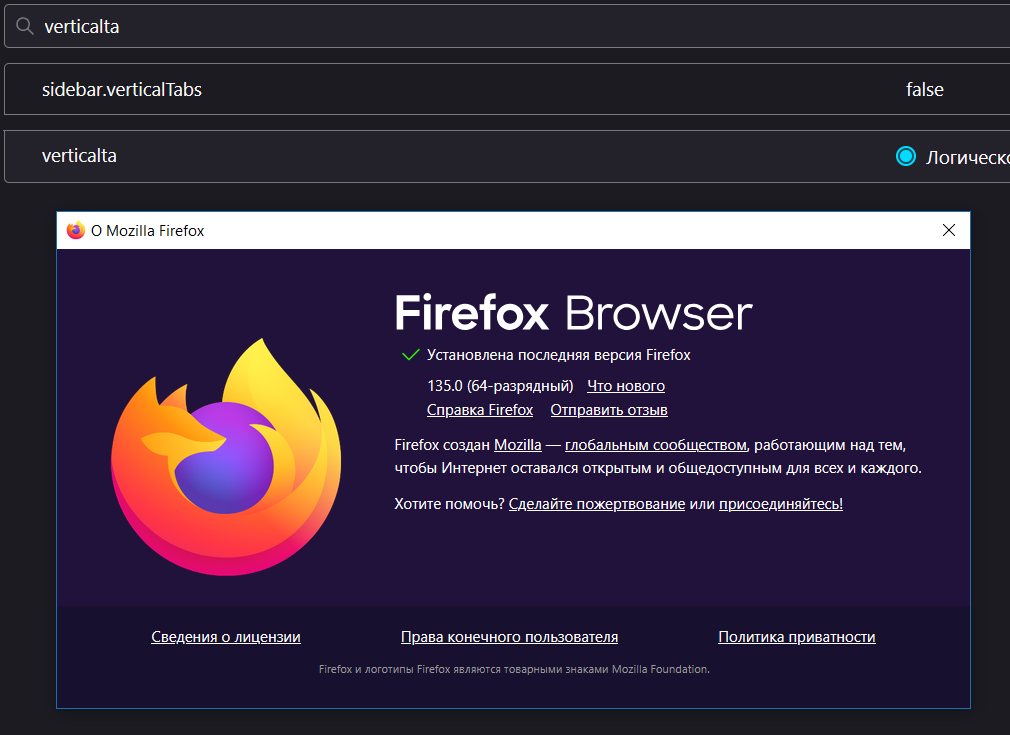Screen dimensions: 1010x735
Task: Close the О Mozilla Firefox dialog
Action: (948, 231)
